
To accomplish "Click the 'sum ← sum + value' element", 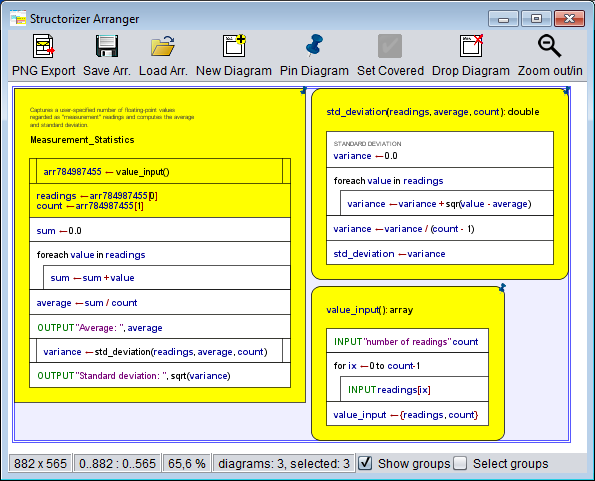I will 167,278.
